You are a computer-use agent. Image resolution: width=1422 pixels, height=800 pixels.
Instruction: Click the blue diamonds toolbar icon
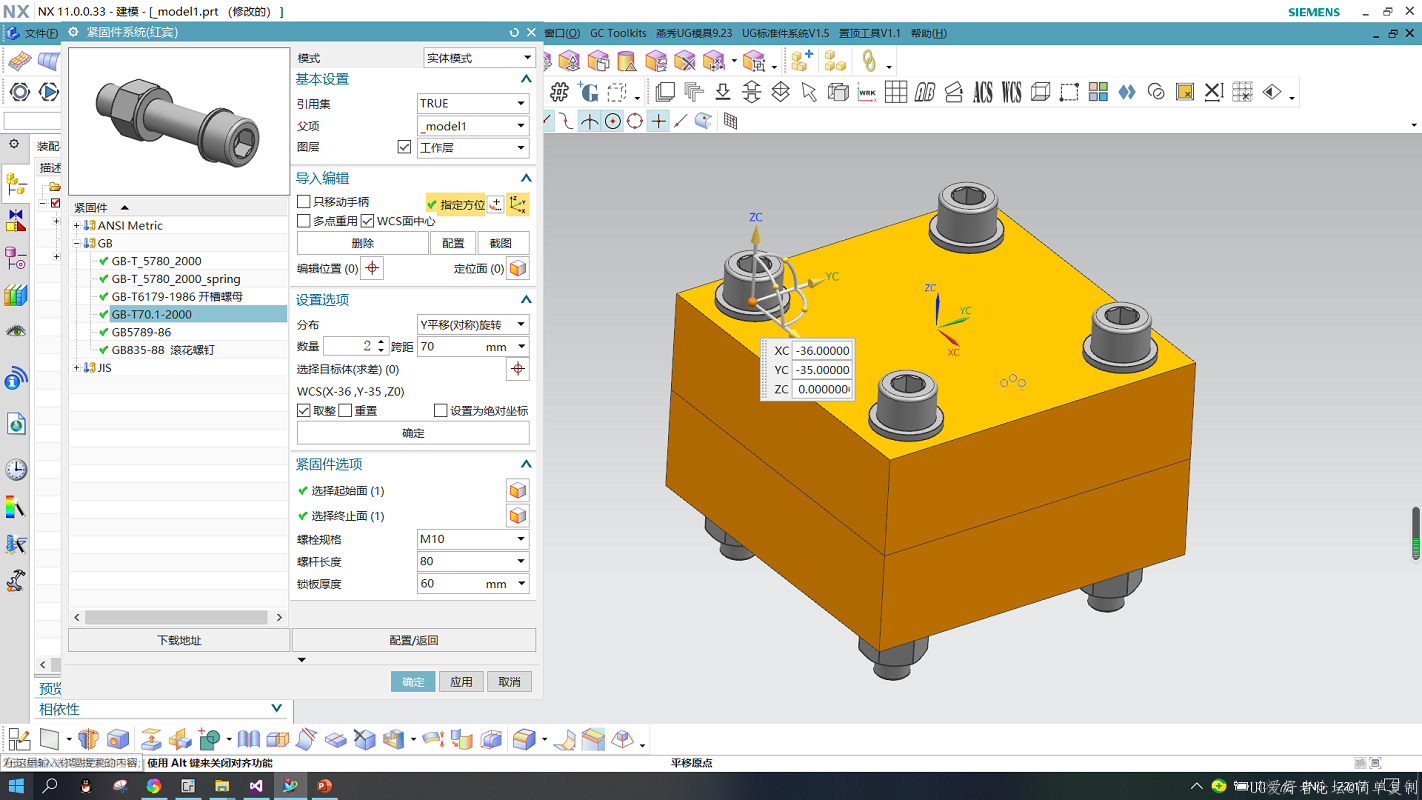coord(1127,92)
